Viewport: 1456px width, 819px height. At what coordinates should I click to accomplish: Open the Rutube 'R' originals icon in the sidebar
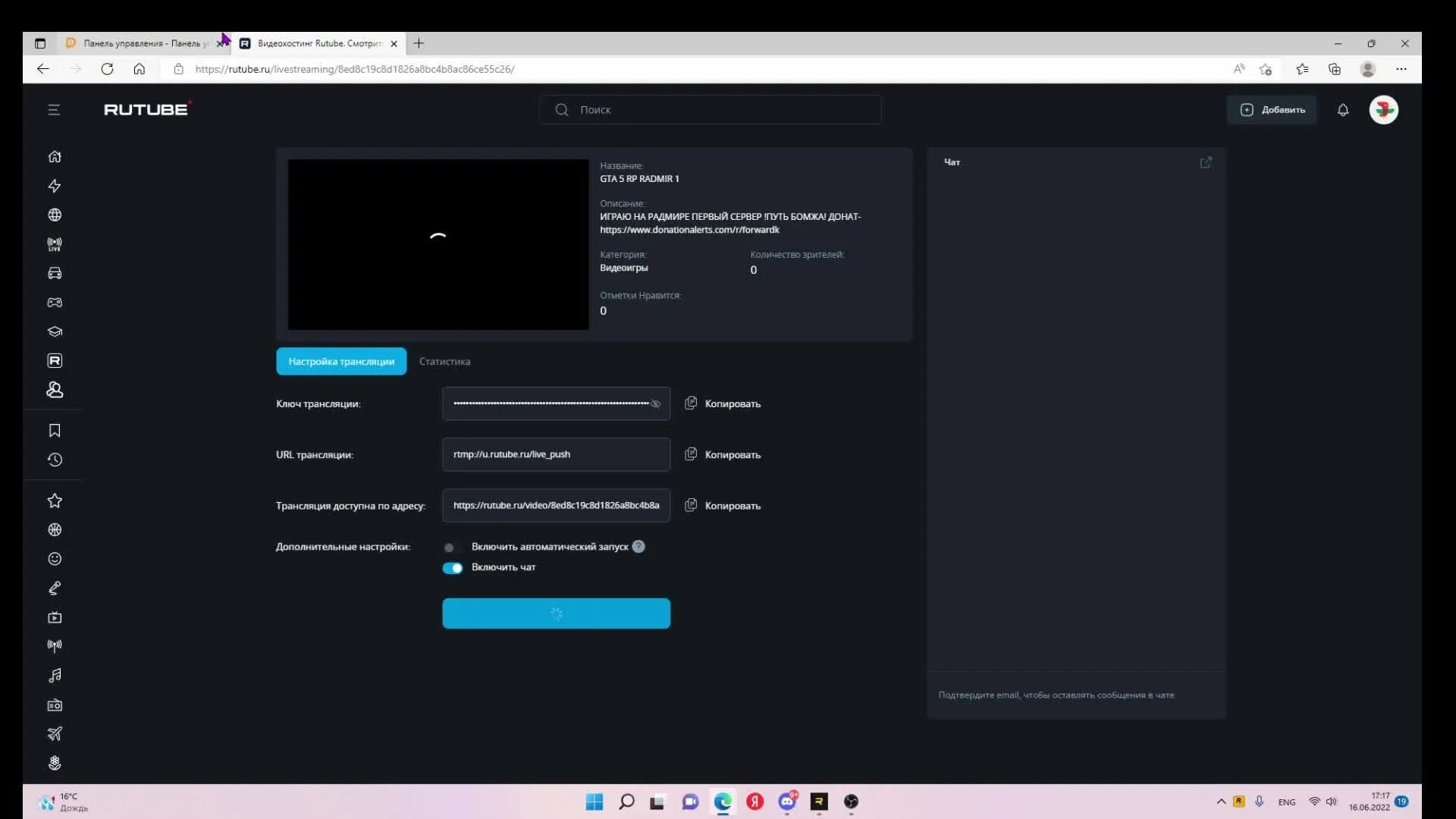55,361
